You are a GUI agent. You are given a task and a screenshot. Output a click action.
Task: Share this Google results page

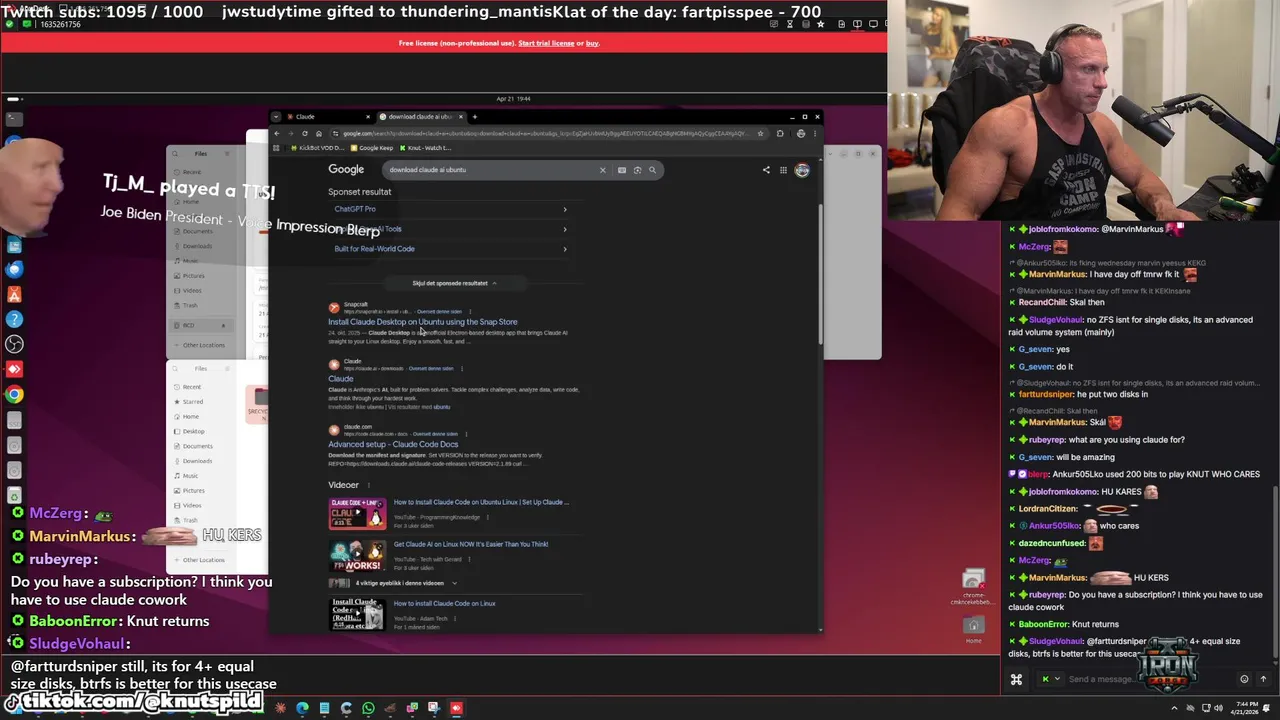766,170
